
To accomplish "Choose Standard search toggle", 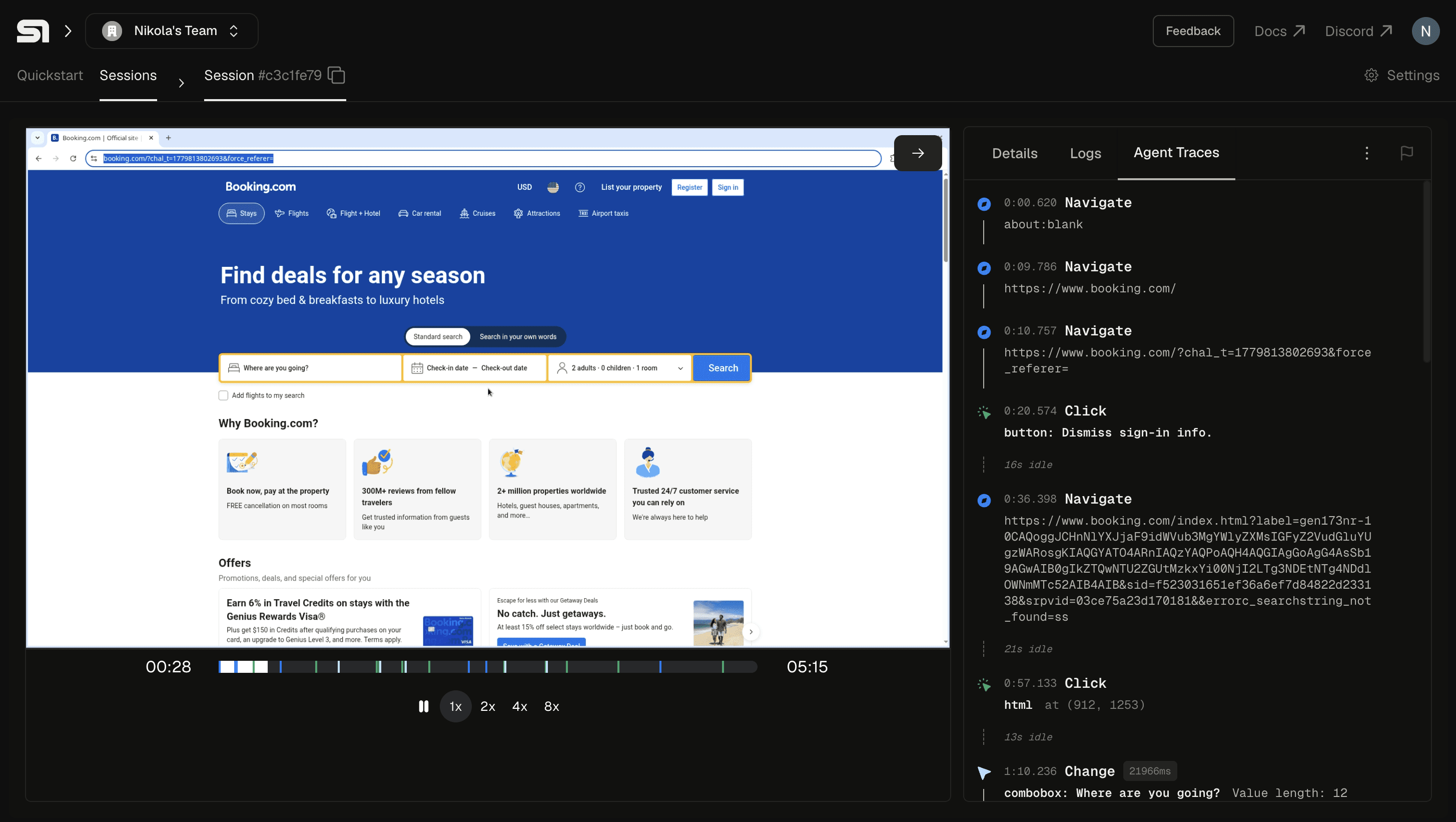I will pos(437,336).
